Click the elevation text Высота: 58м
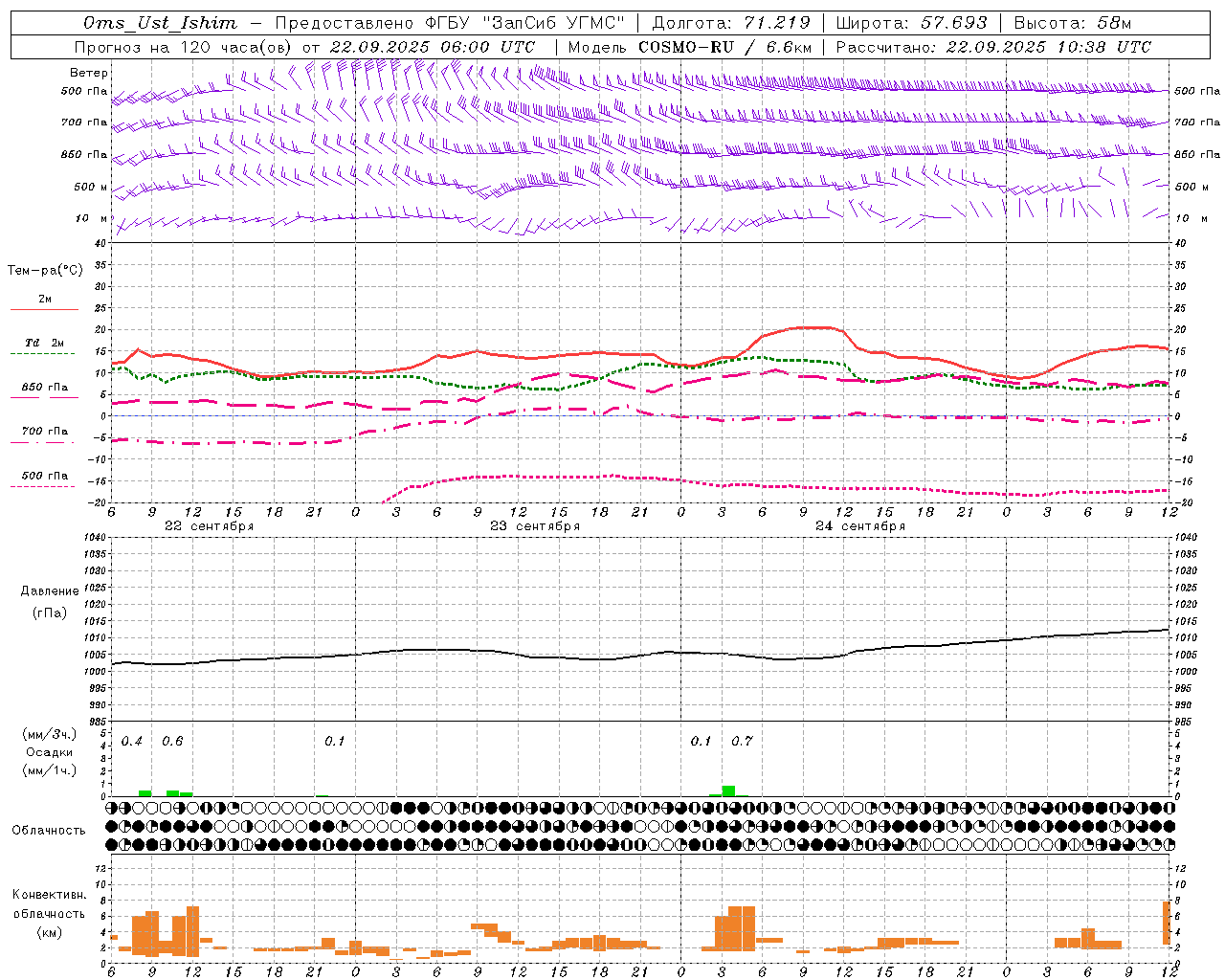 pyautogui.click(x=1072, y=23)
